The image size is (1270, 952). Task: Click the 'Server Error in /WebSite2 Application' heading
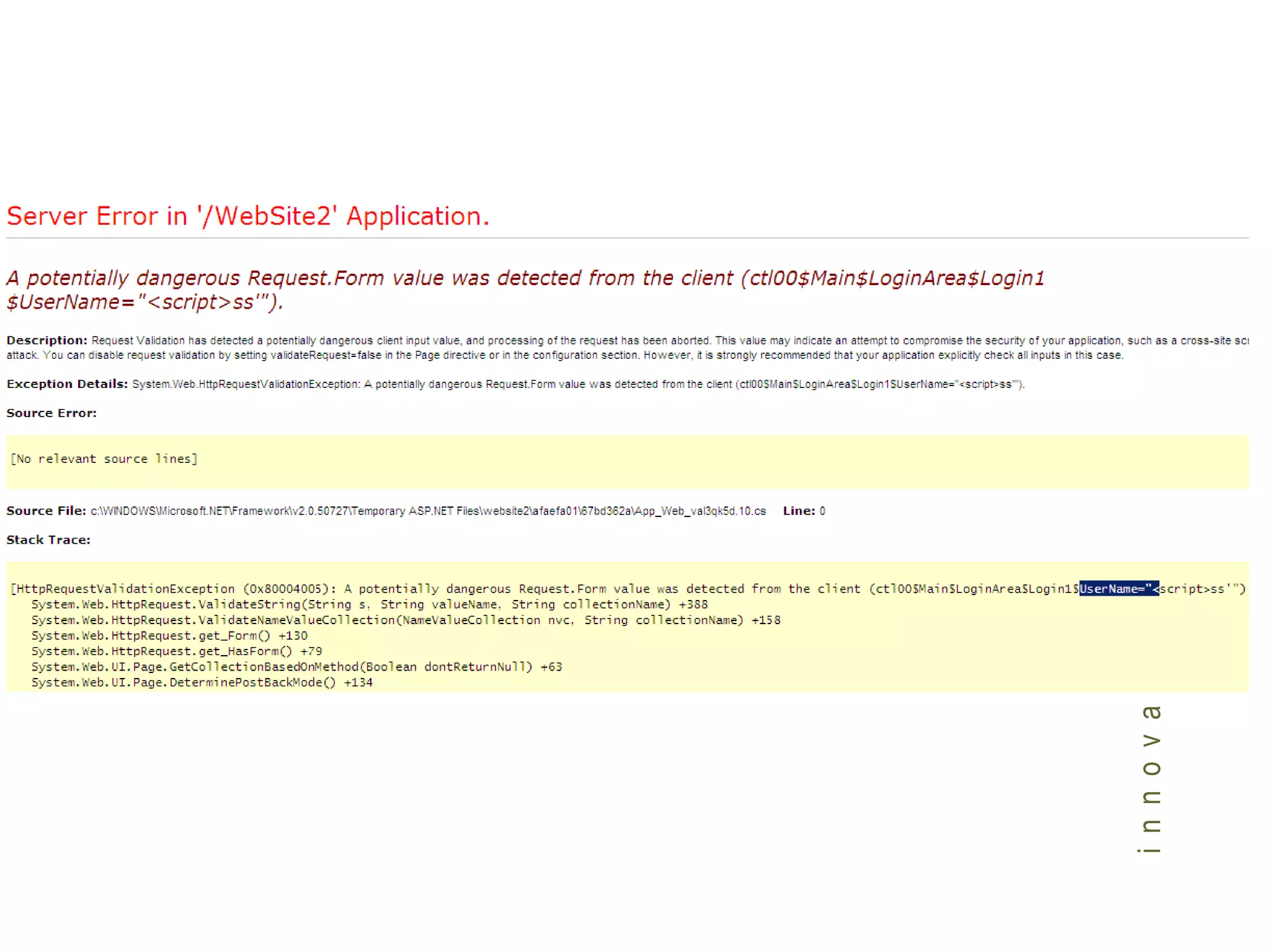click(248, 216)
